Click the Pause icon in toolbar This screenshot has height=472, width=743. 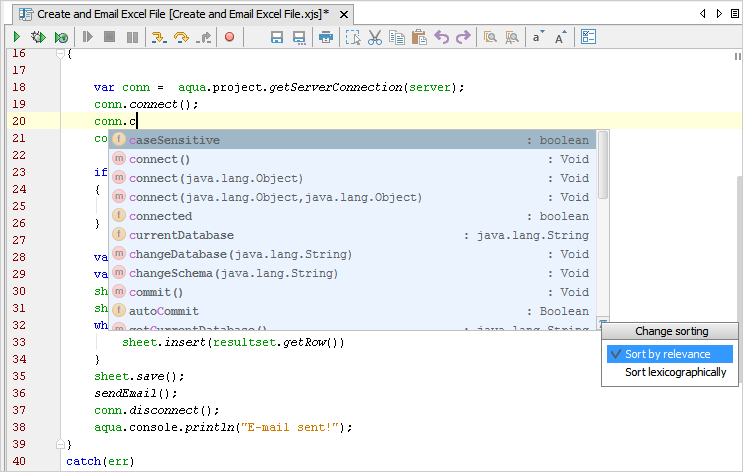133,37
